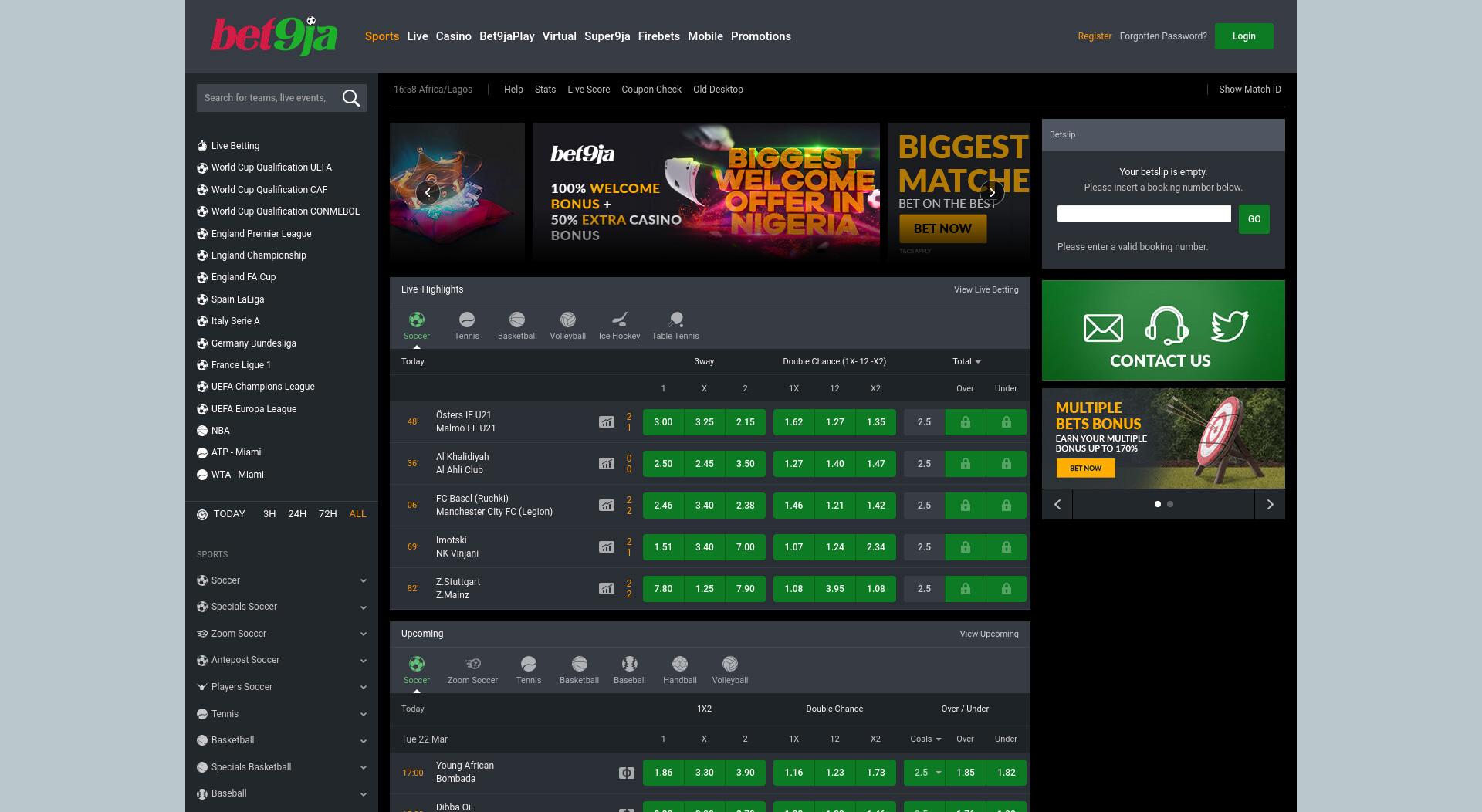Viewport: 1482px width, 812px height.
Task: Open View Live Betting link
Action: pyautogui.click(x=986, y=289)
